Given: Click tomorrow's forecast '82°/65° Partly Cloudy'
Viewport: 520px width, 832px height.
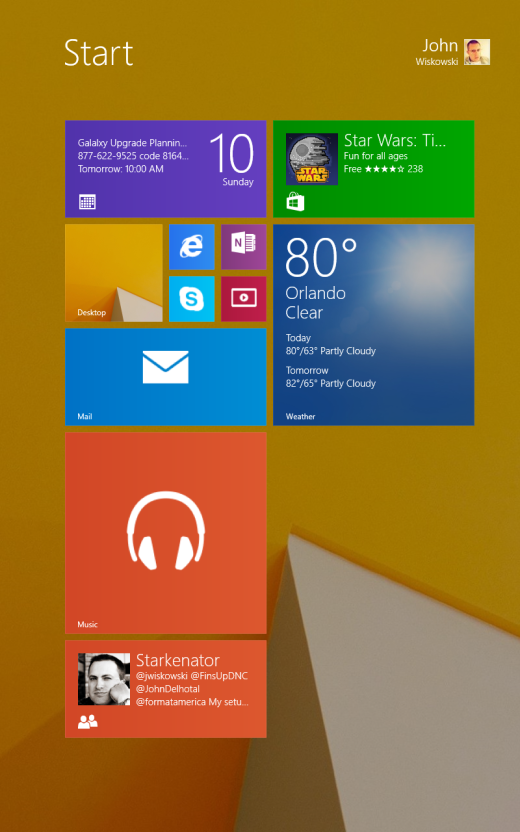Looking at the screenshot, I should tap(331, 383).
